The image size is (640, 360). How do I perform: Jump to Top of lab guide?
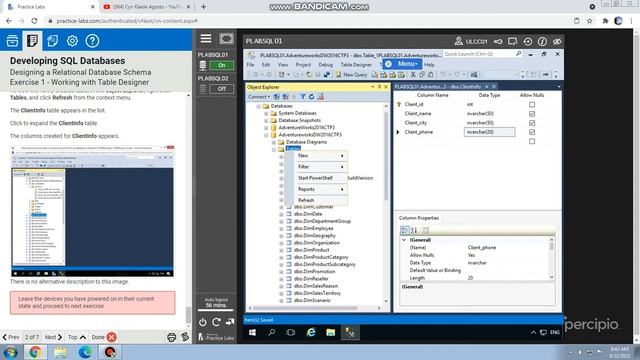click(77, 337)
